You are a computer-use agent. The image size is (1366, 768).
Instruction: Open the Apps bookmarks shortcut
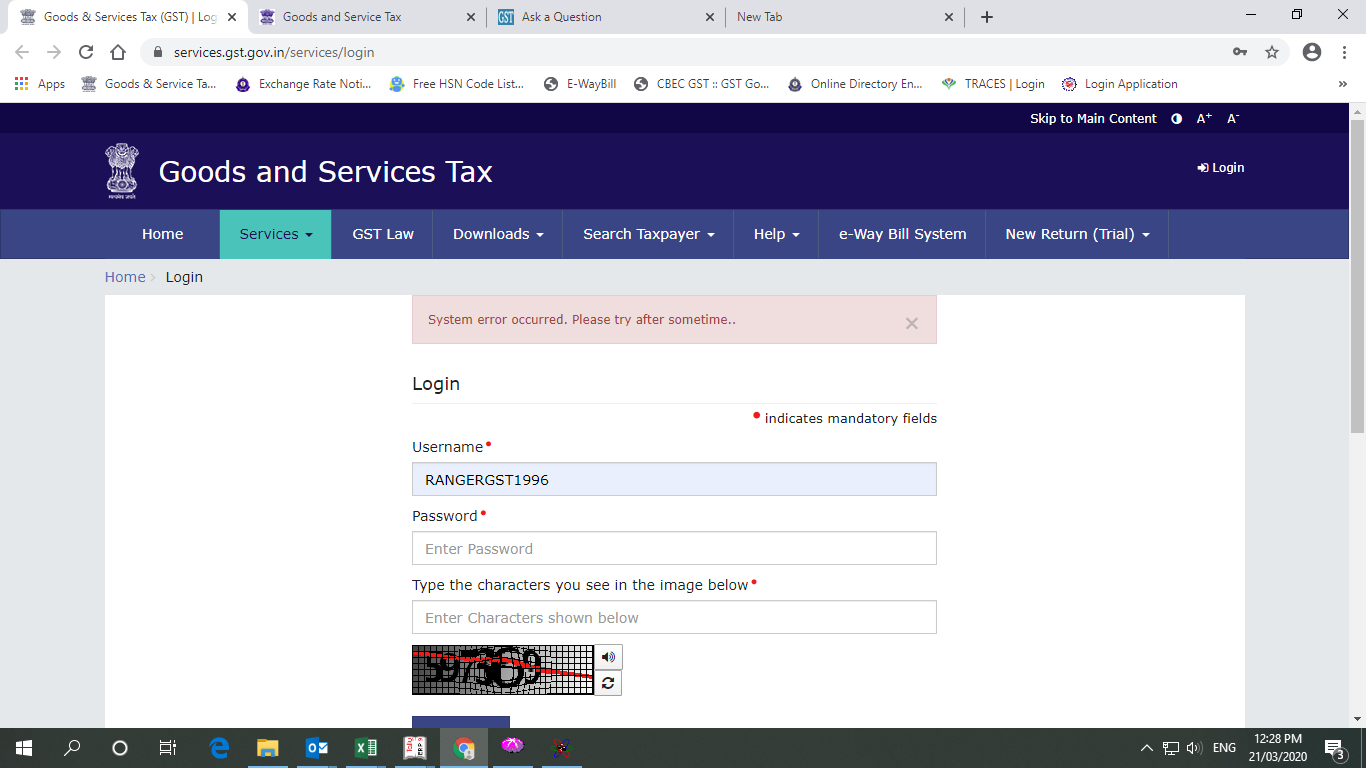(x=40, y=84)
